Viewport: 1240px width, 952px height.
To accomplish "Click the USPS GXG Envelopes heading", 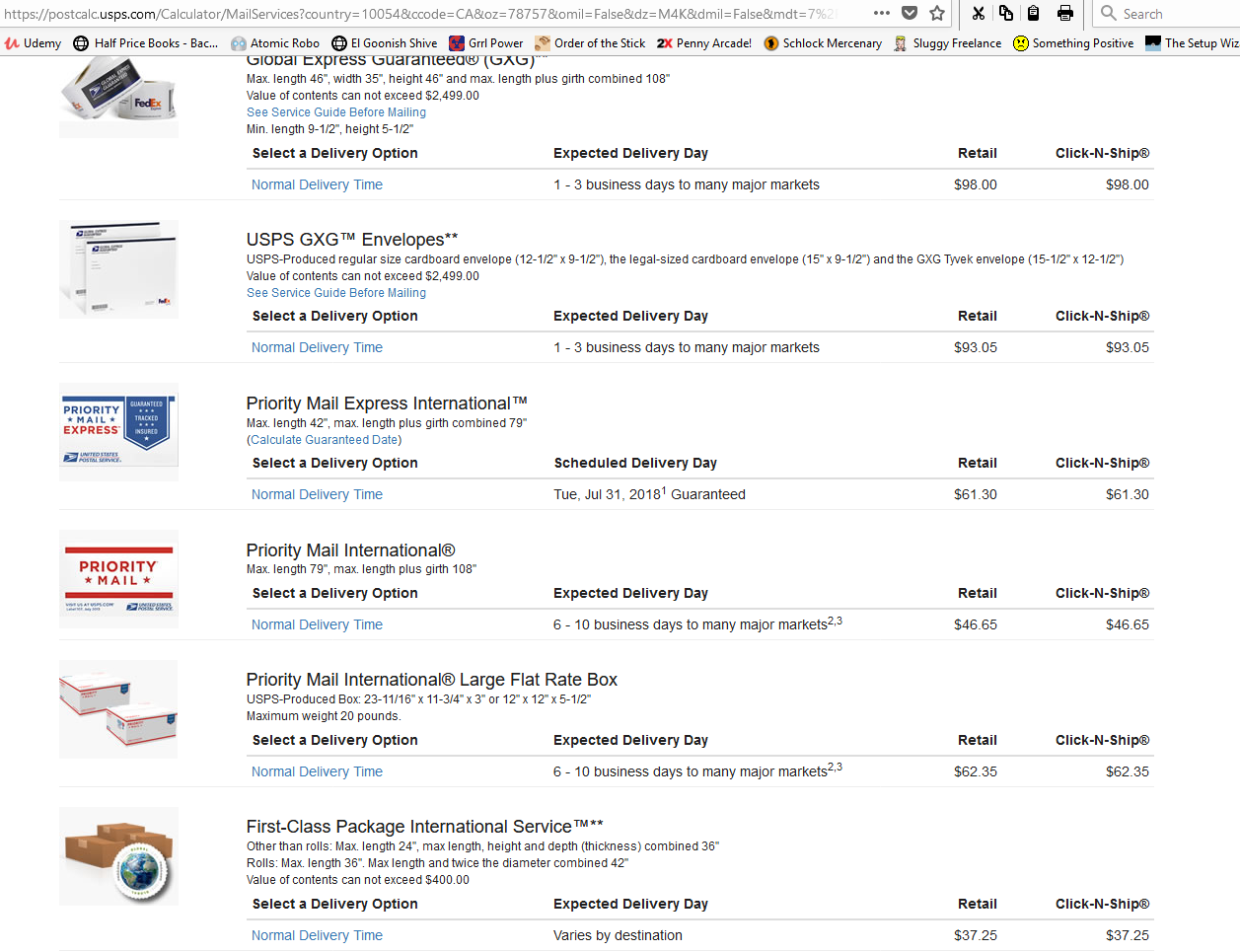I will click(x=352, y=240).
